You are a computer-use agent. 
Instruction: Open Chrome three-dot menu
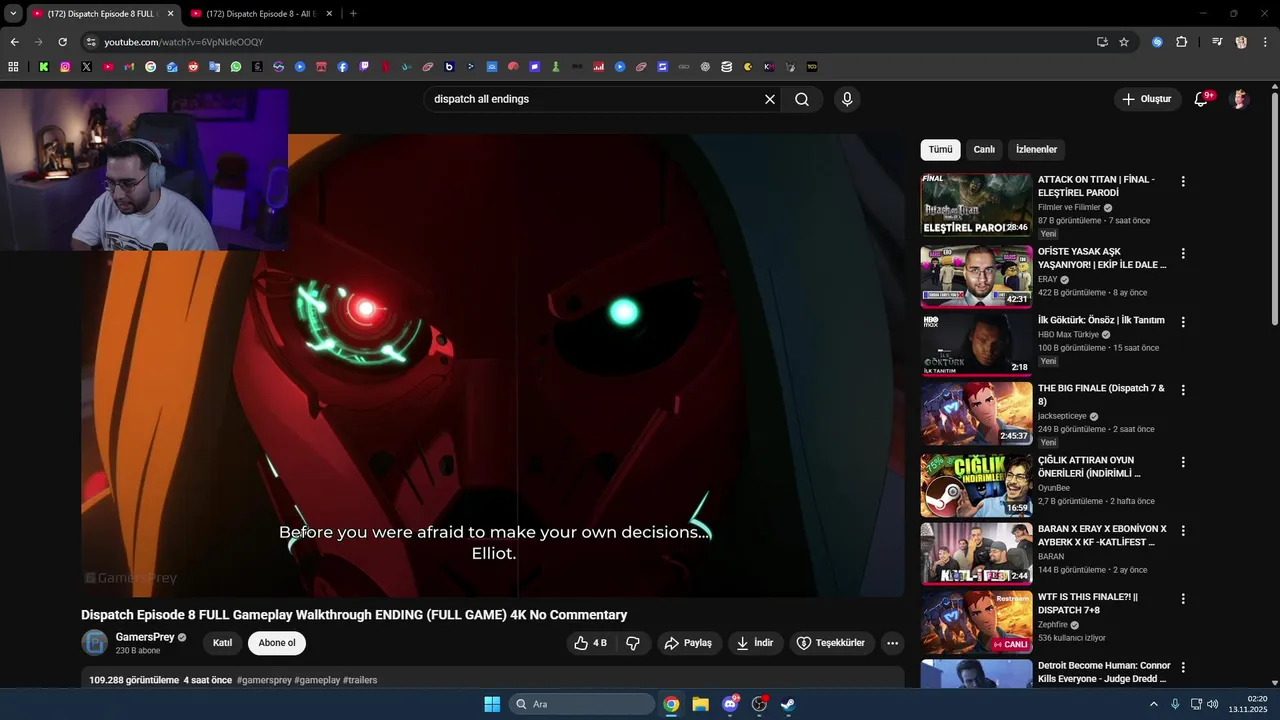click(1264, 42)
